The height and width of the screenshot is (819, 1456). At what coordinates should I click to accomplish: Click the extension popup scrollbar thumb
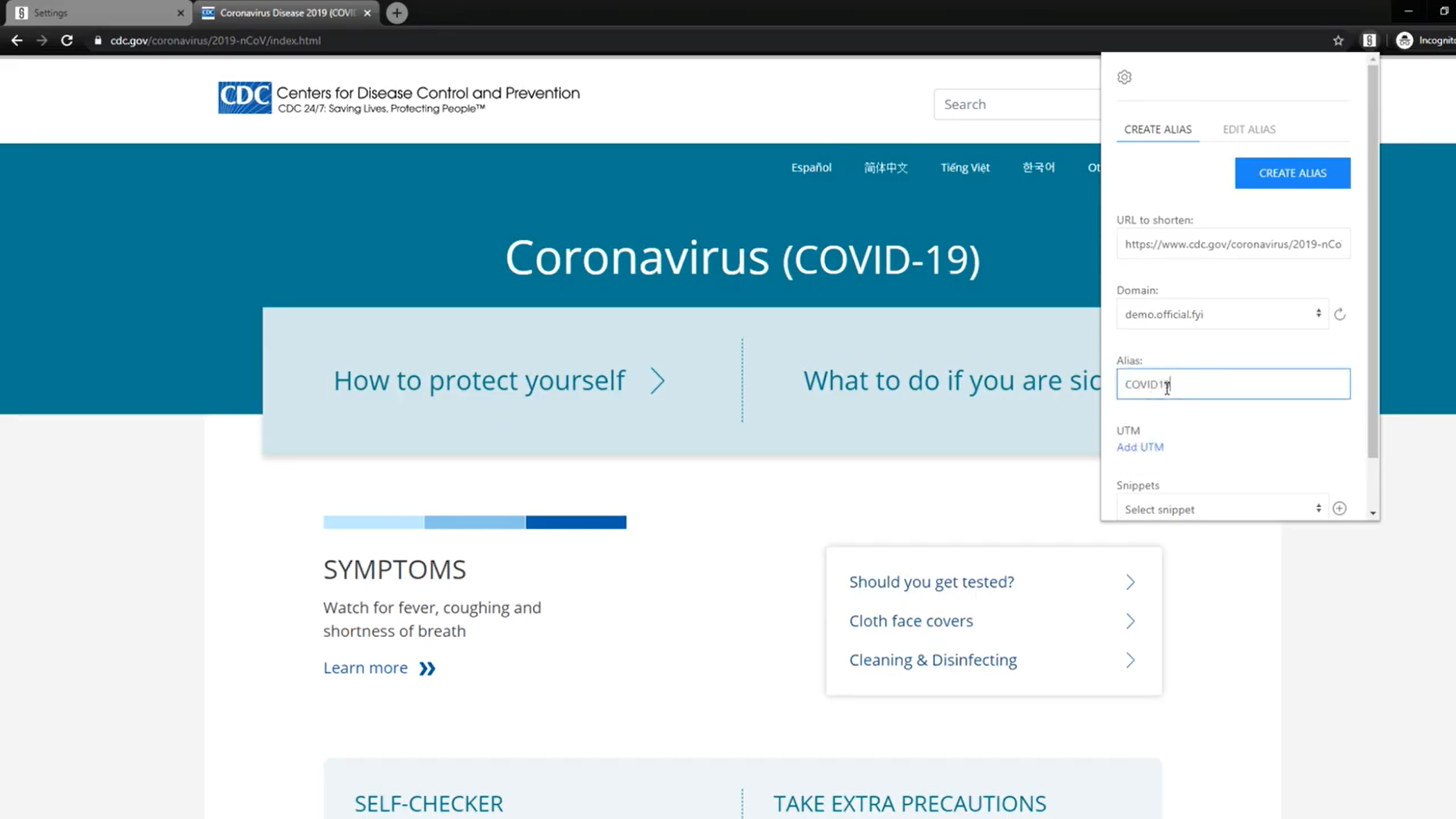click(1373, 262)
